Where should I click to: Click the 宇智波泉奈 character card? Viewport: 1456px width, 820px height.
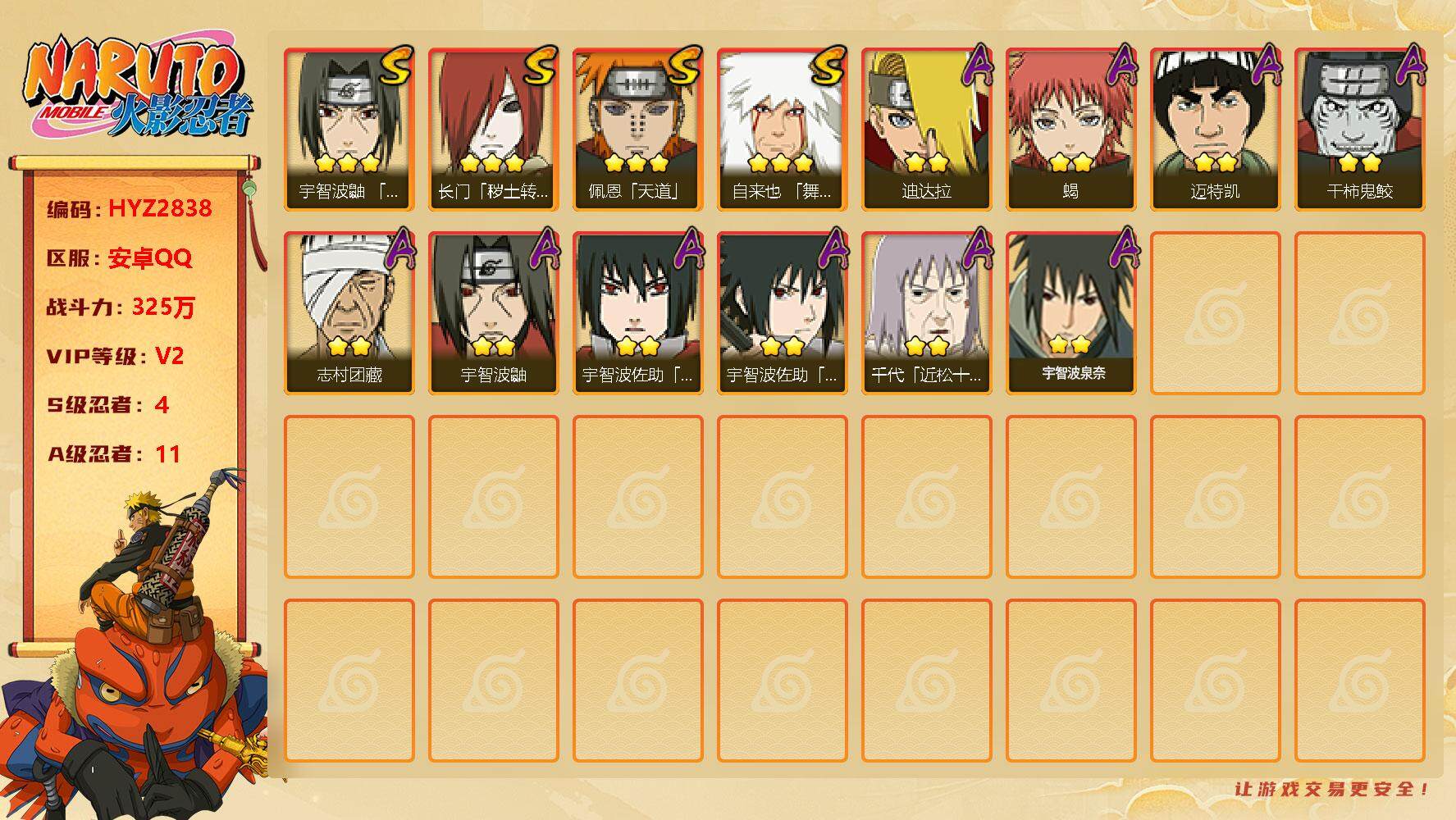pyautogui.click(x=1070, y=313)
